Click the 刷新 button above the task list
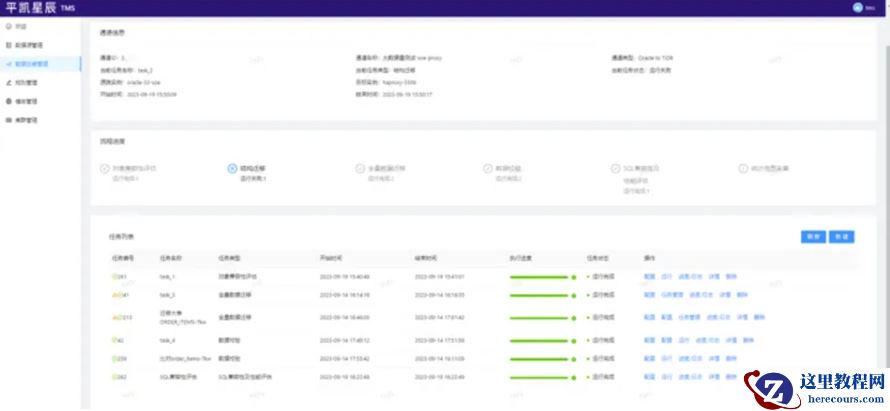890x411 pixels. coord(813,237)
